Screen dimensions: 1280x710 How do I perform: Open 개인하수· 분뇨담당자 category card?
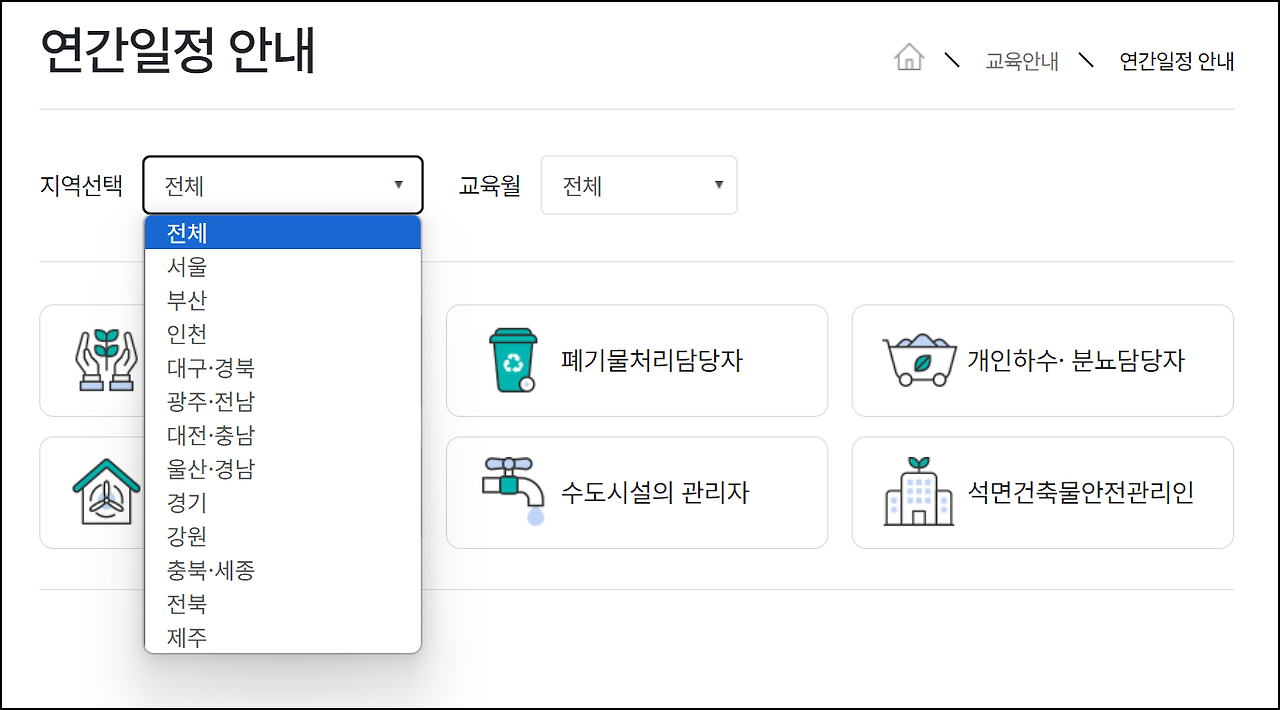coord(1043,361)
